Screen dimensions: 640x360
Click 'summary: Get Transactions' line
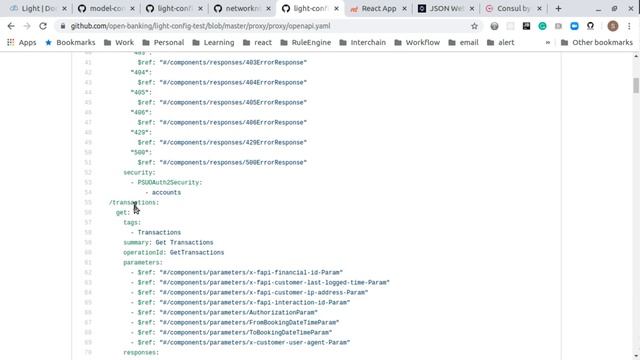click(168, 242)
